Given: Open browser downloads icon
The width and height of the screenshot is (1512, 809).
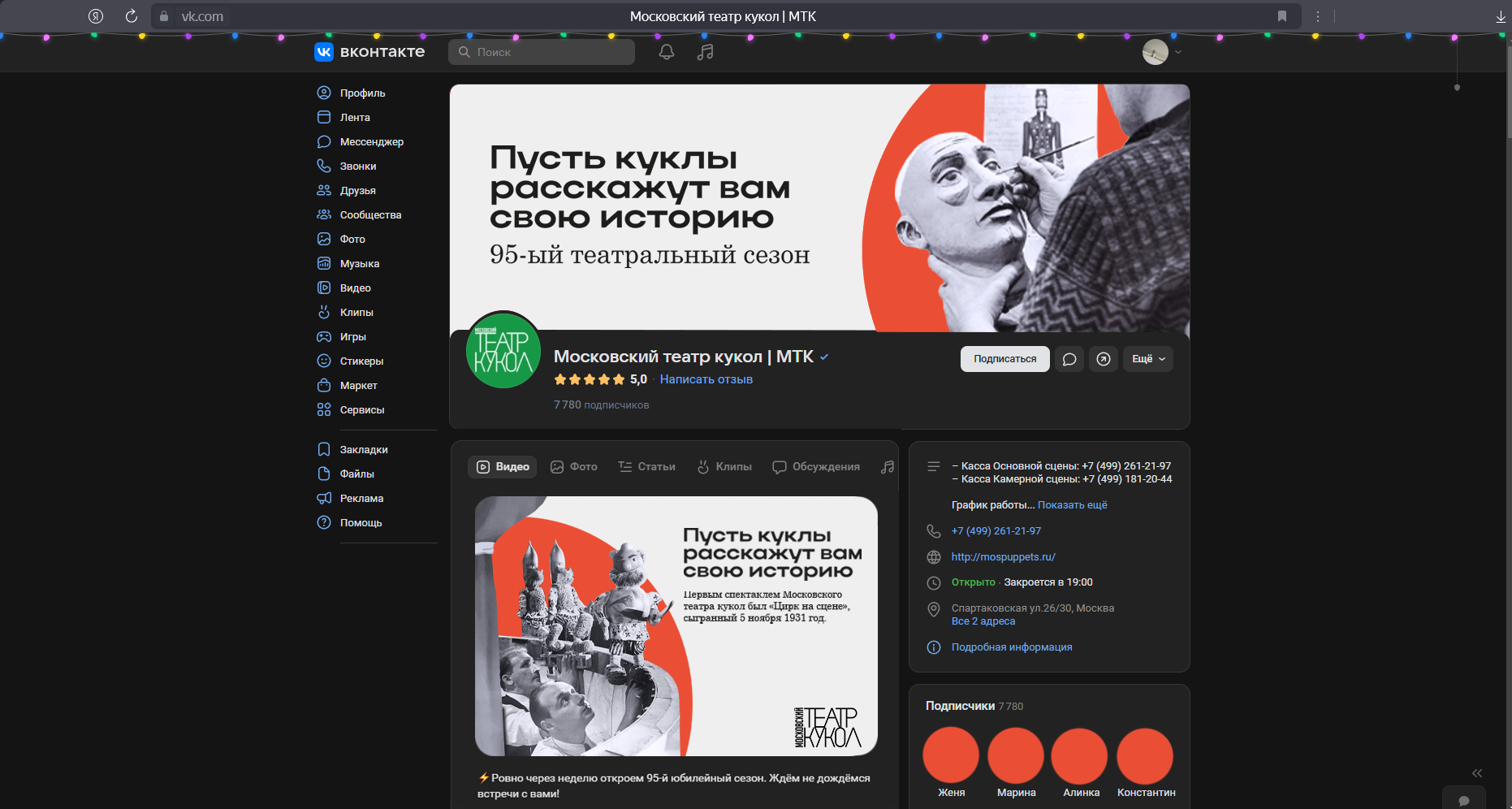Looking at the screenshot, I should coord(1501,16).
